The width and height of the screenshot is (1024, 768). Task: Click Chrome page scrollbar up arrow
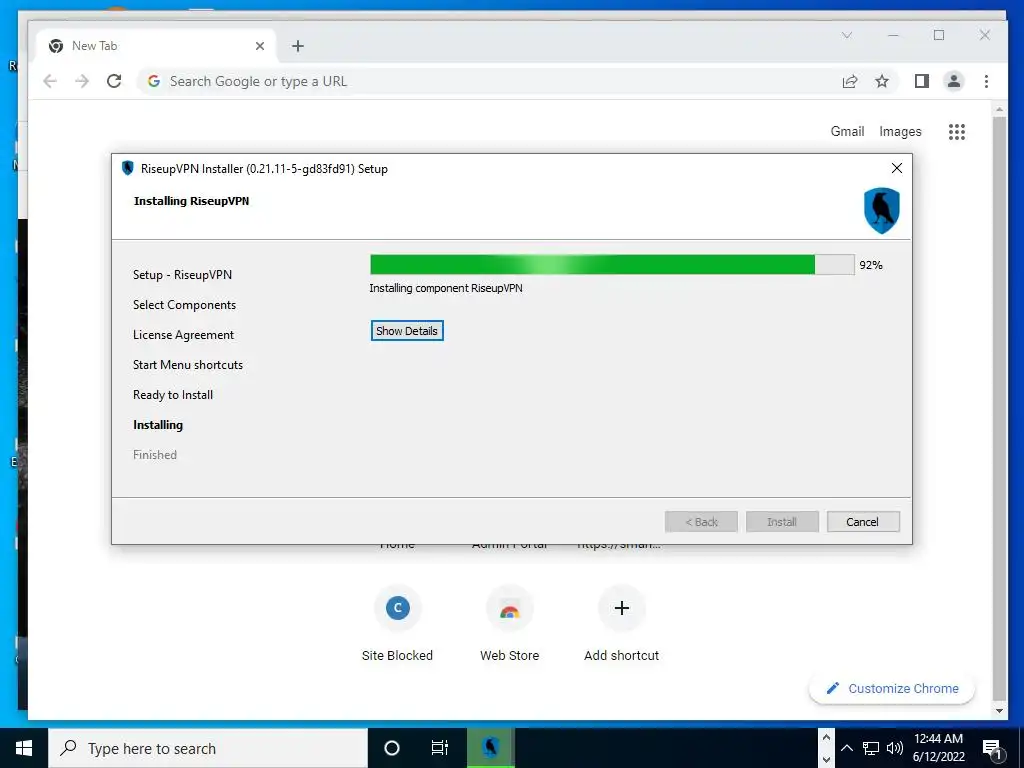click(x=999, y=110)
